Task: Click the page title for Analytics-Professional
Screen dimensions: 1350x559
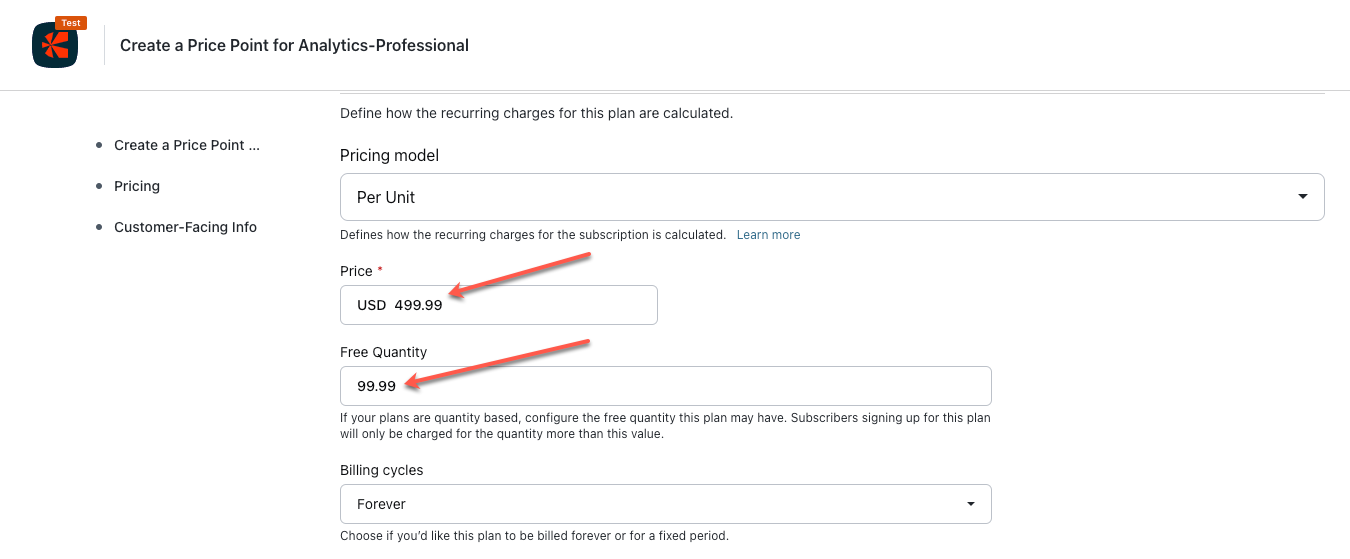Action: click(x=294, y=45)
